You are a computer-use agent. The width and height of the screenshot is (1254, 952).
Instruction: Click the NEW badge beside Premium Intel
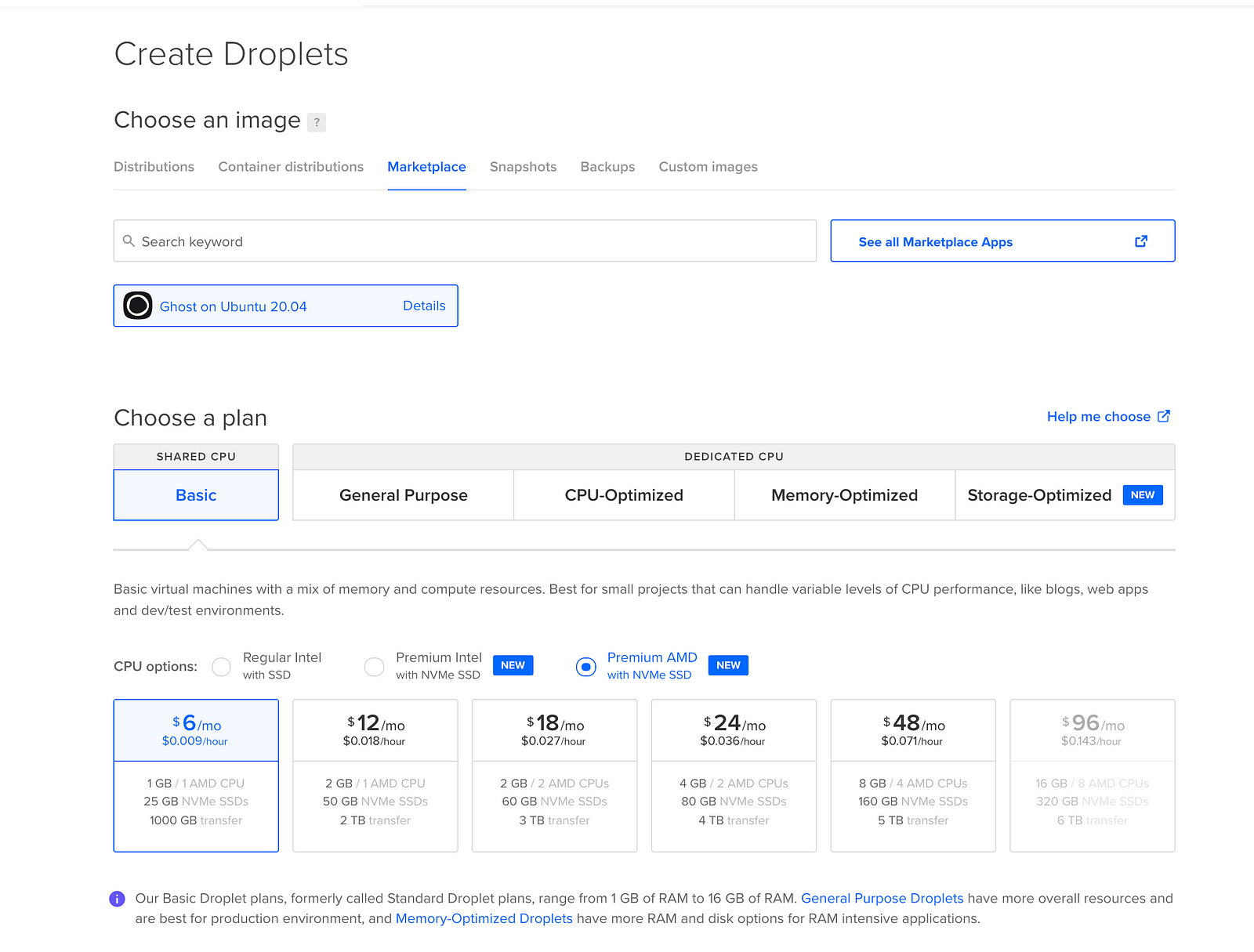coord(513,665)
